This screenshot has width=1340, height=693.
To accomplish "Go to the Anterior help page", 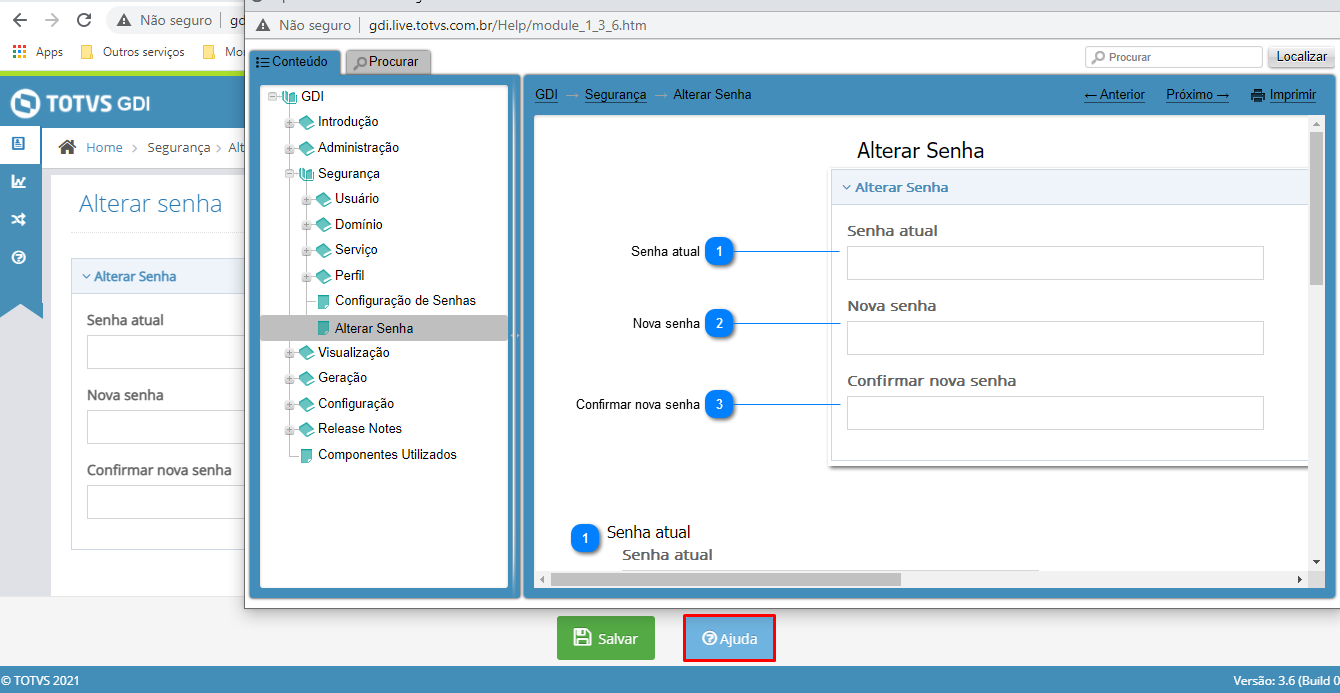I will coord(1114,95).
